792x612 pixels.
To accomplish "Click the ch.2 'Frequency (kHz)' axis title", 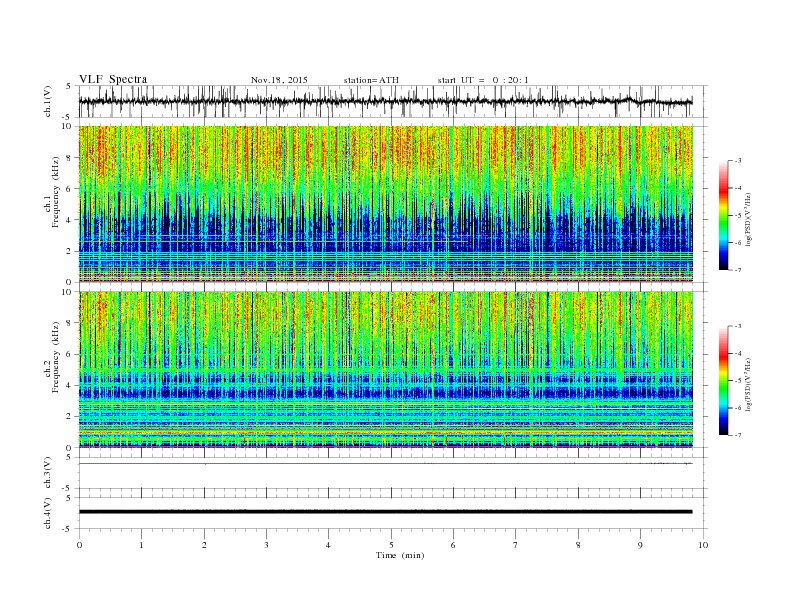I will pyautogui.click(x=56, y=357).
